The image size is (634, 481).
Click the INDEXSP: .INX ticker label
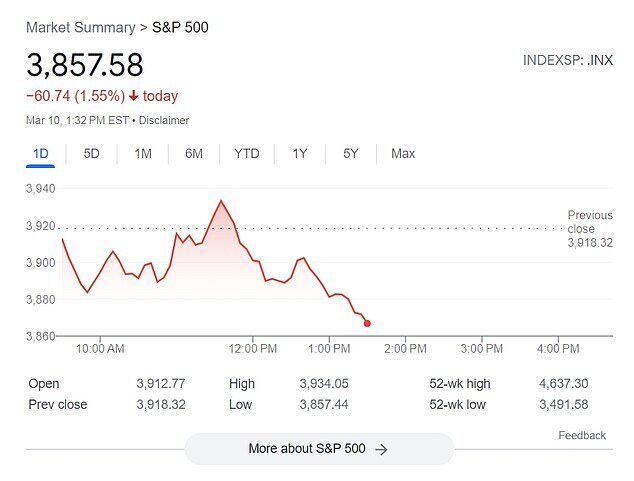[568, 60]
